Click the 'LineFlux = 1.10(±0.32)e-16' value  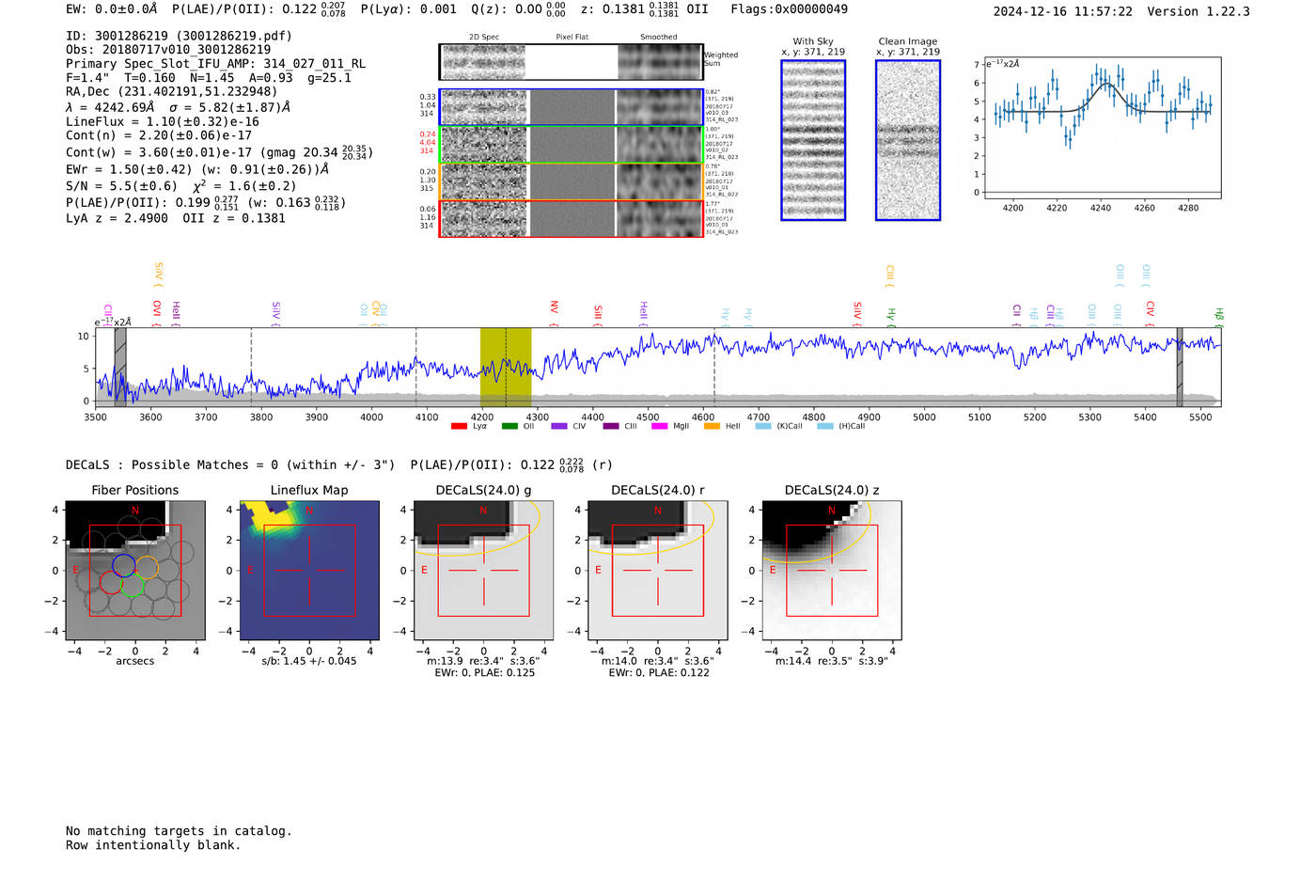pyautogui.click(x=163, y=121)
